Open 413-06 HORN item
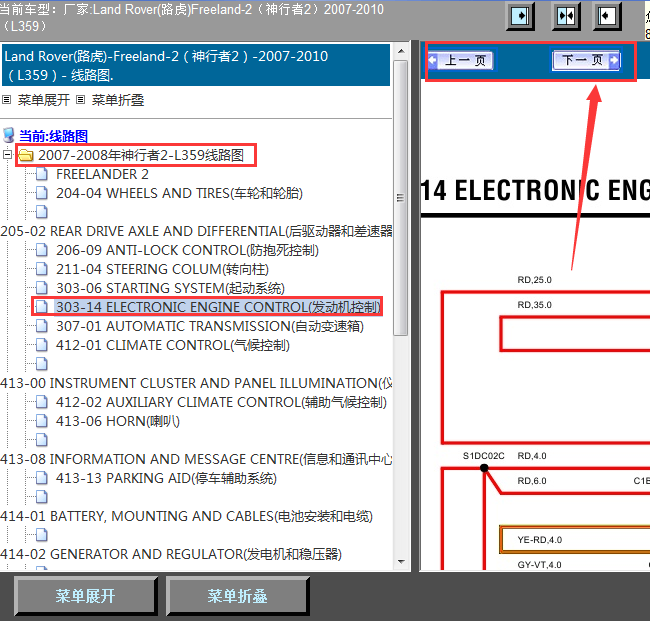The height and width of the screenshot is (621, 650). coord(118,421)
